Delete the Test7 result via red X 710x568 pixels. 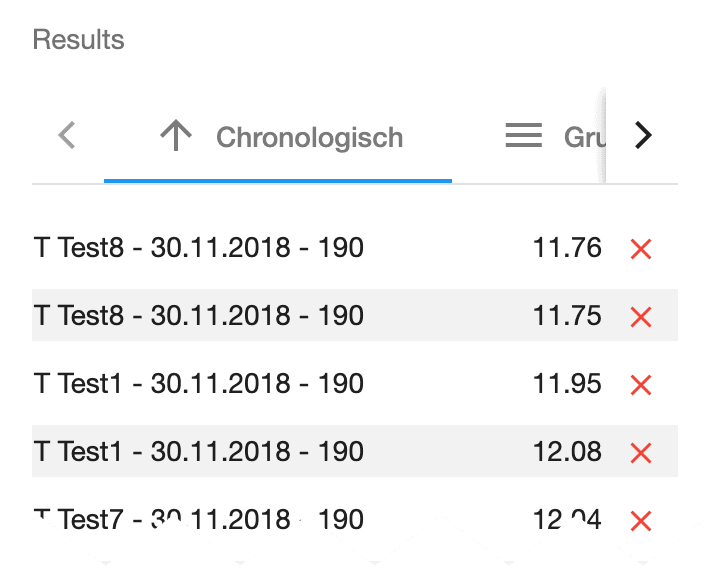[641, 520]
